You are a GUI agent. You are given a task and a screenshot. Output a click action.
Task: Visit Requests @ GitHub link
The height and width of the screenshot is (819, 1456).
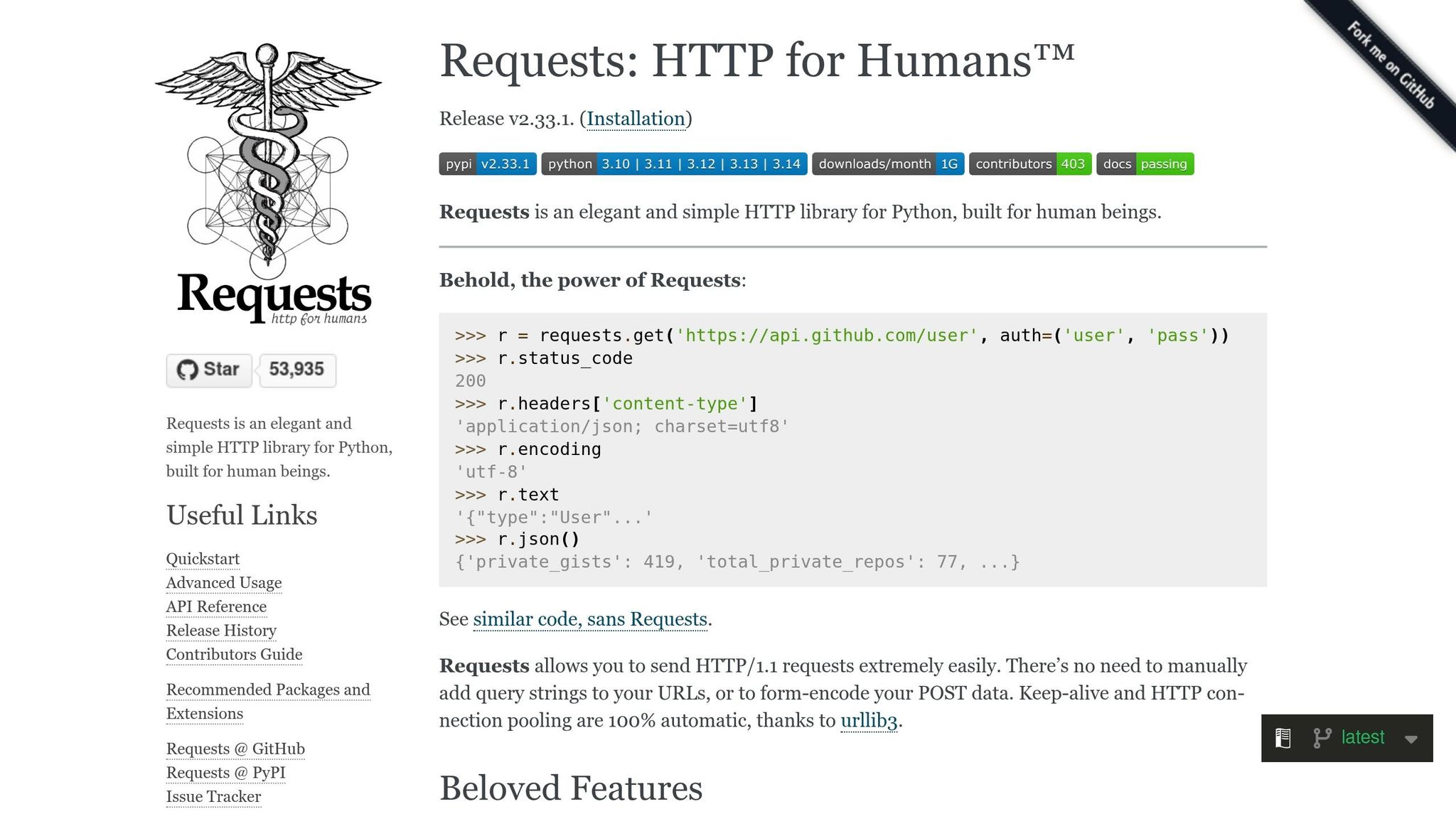coord(235,749)
